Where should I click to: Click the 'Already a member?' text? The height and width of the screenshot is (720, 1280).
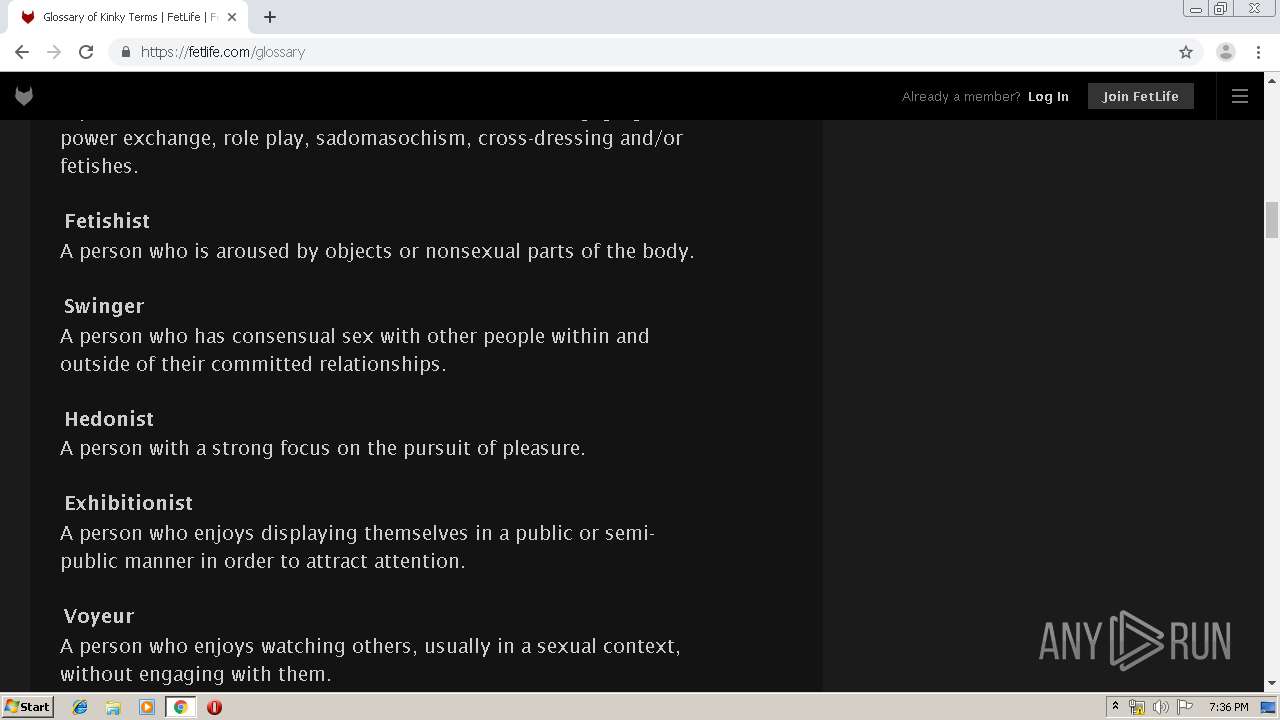pyautogui.click(x=961, y=96)
